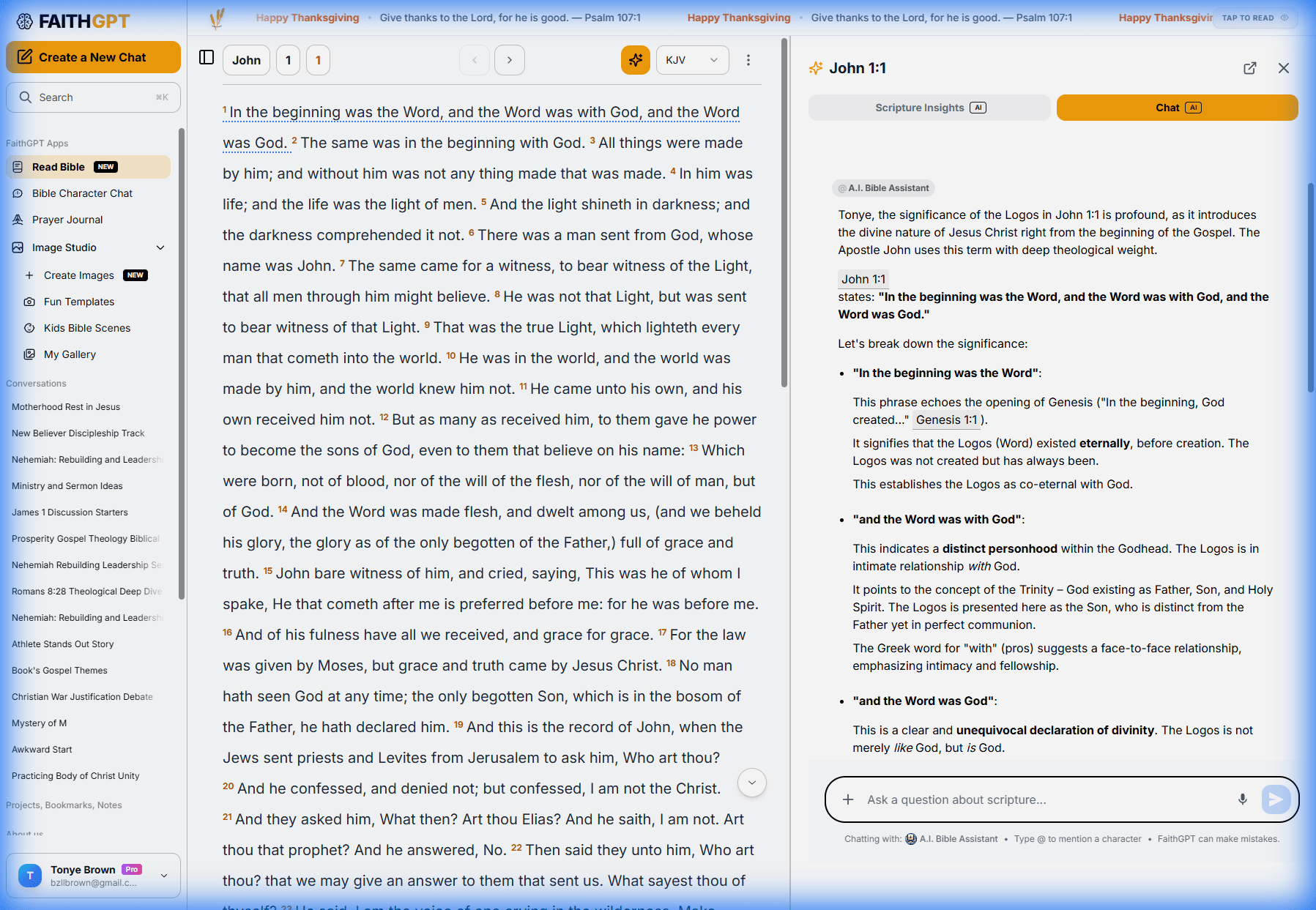Click the Read Bible book icon
This screenshot has width=1316, height=910.
point(18,167)
